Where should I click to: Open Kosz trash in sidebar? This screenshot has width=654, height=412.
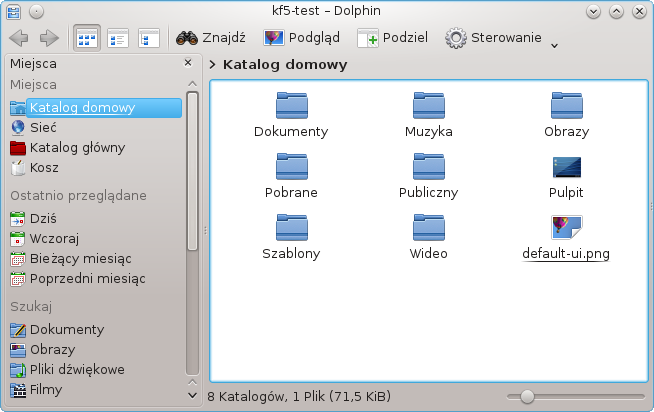(x=44, y=167)
